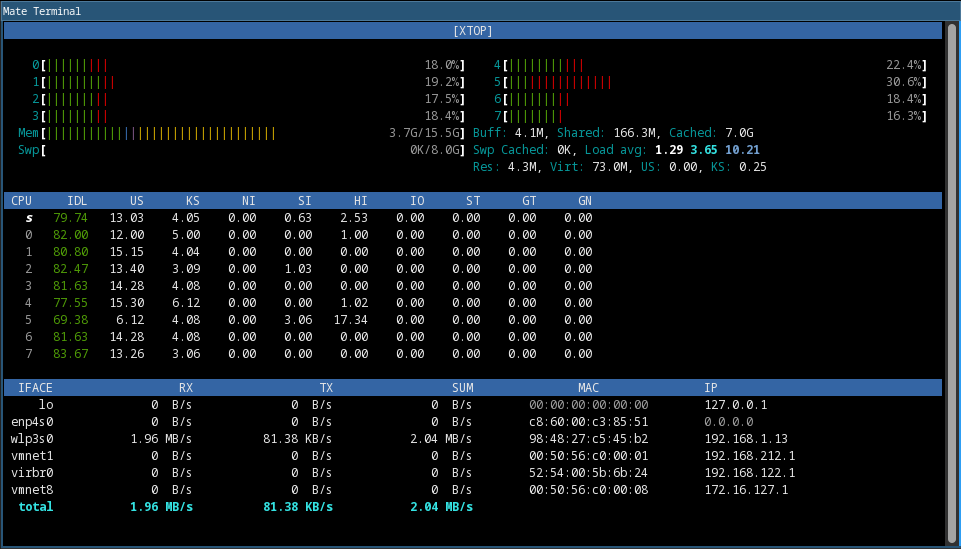Click the 15.15 US value for CPU 1
This screenshot has width=961, height=549.
[127, 252]
